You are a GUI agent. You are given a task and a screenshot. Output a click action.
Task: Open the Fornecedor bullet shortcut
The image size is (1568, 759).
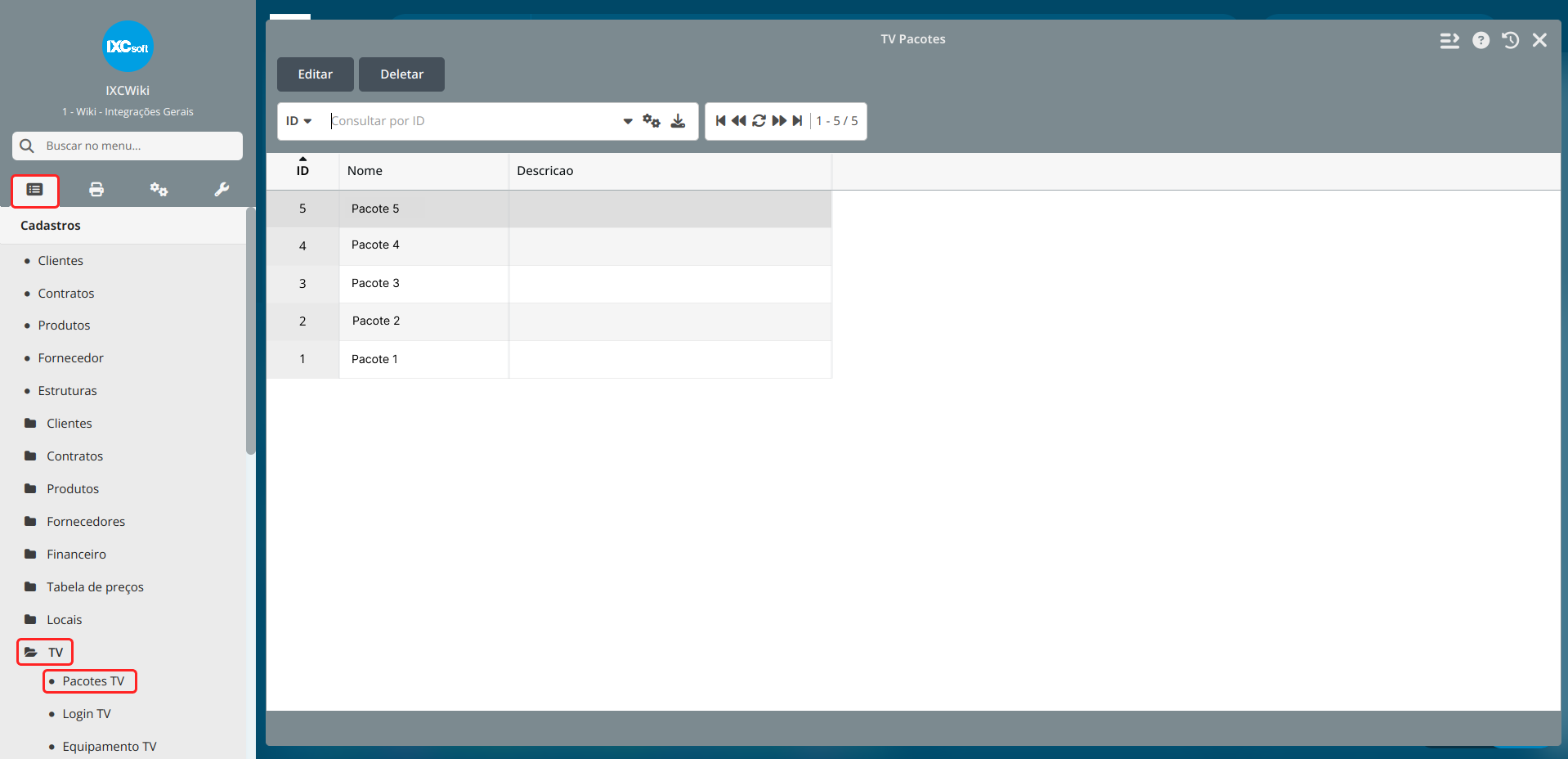click(70, 358)
